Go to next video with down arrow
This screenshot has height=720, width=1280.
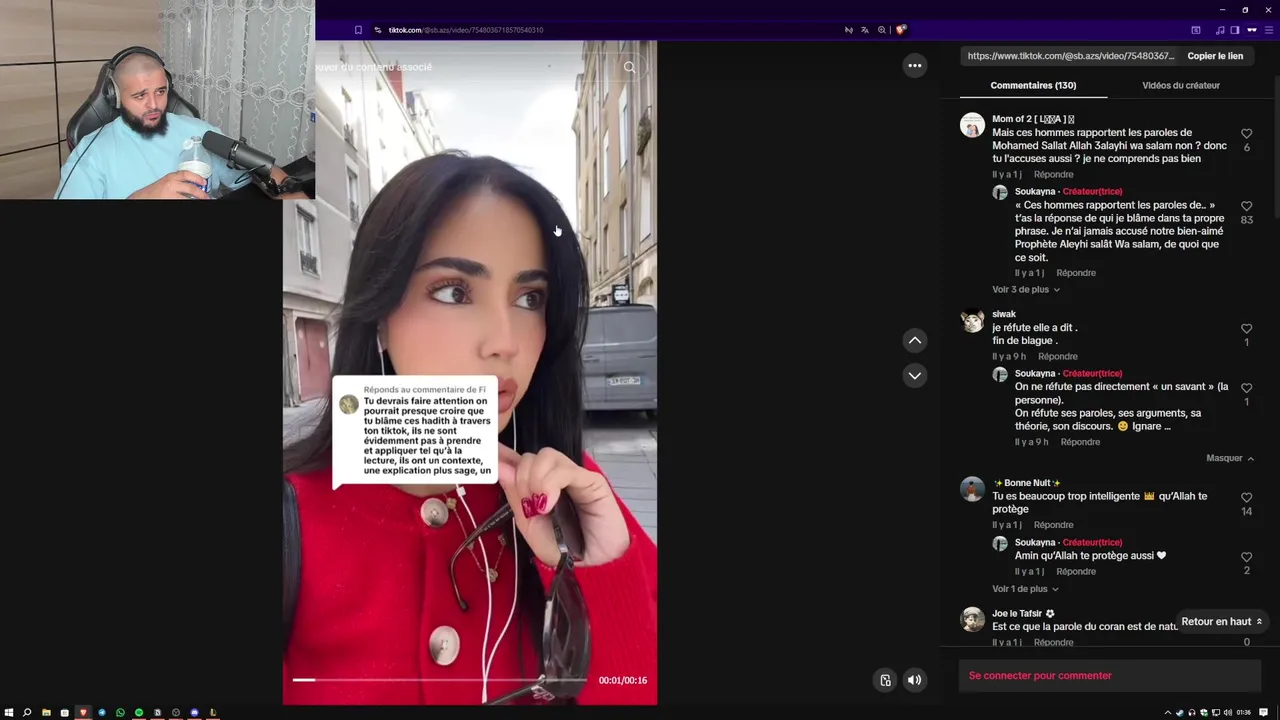coord(914,375)
